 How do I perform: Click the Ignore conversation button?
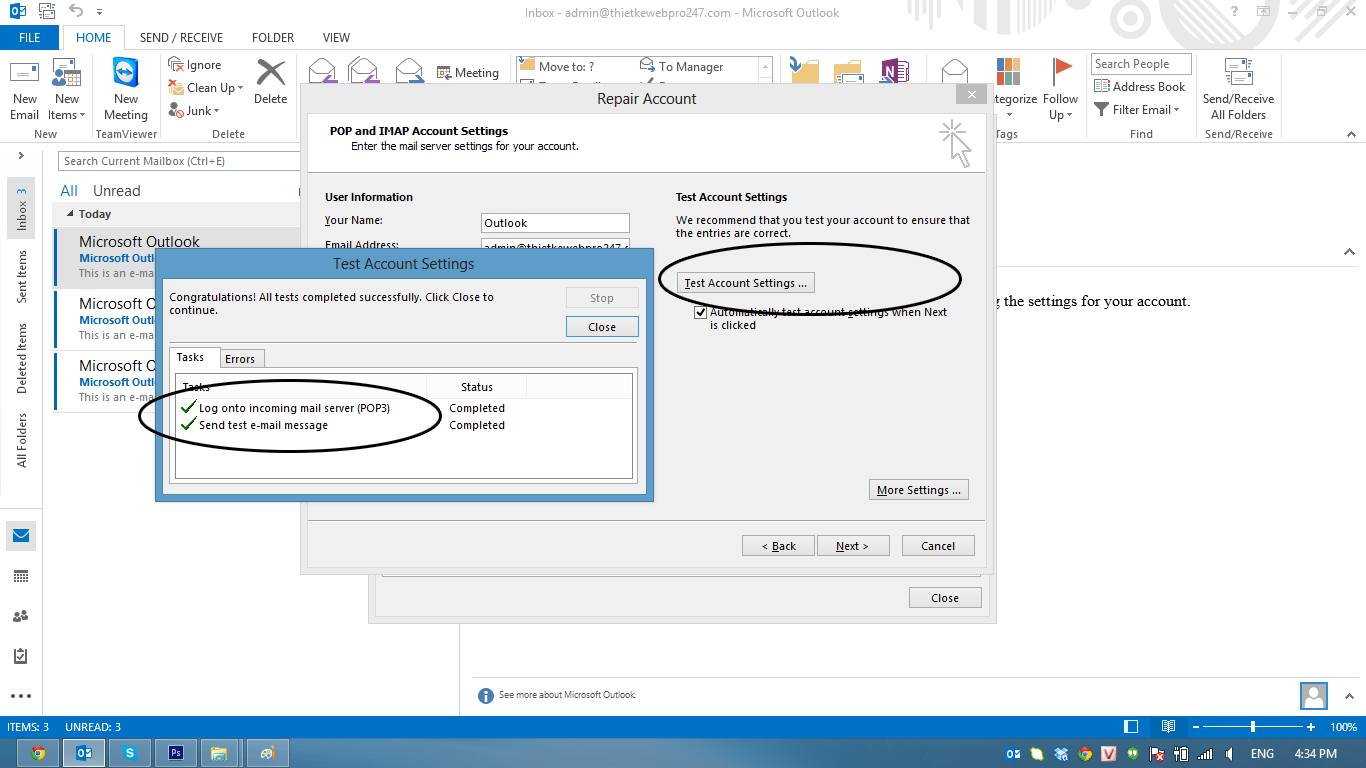pos(195,65)
